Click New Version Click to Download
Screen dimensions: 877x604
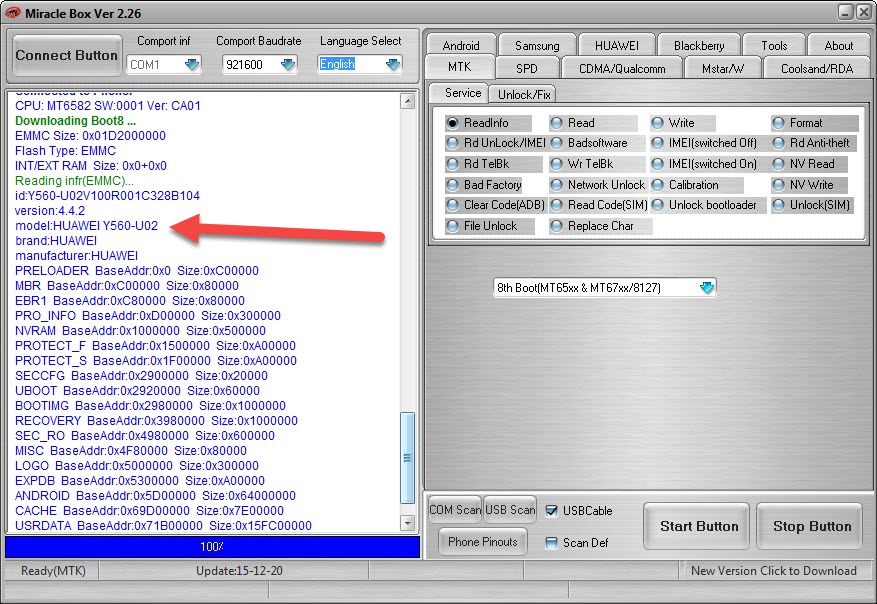(x=774, y=570)
